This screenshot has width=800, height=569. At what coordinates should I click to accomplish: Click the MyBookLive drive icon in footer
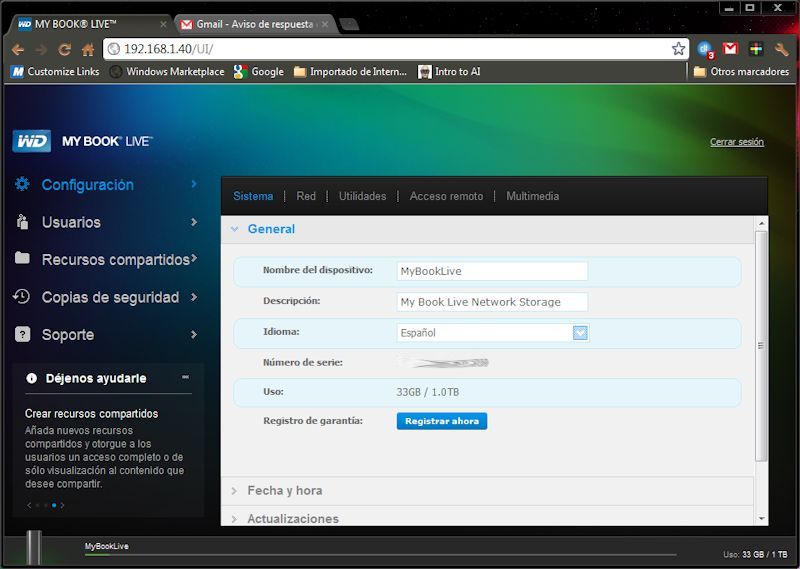pyautogui.click(x=34, y=548)
